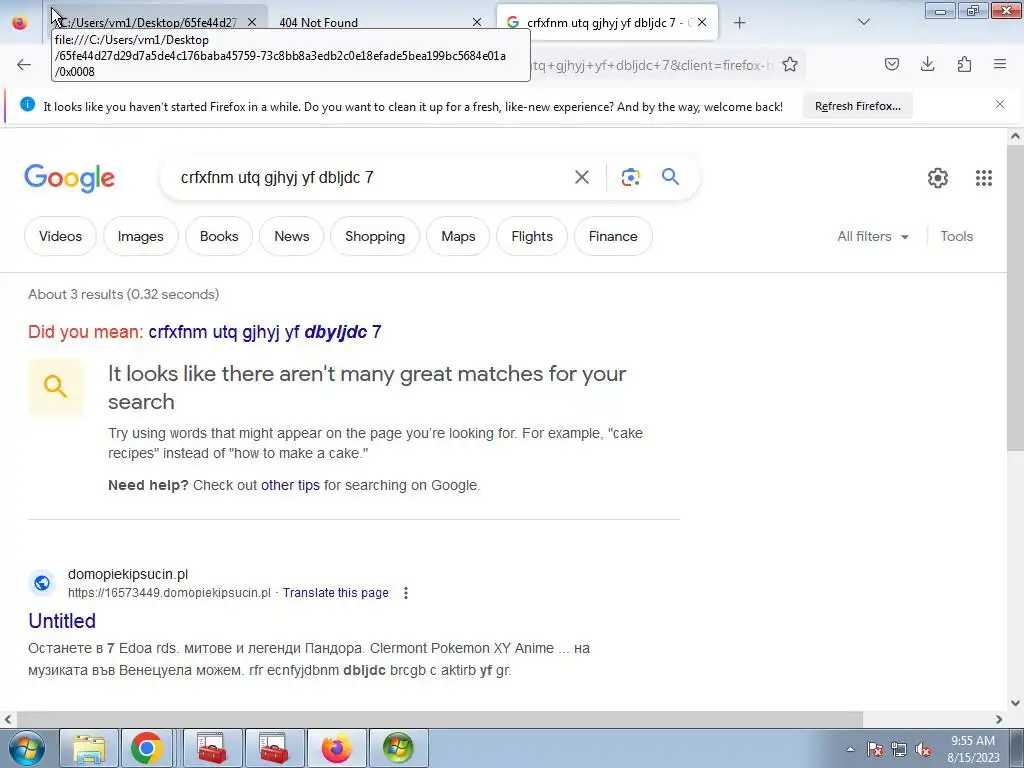
Task: Filter results by Books
Action: (219, 236)
